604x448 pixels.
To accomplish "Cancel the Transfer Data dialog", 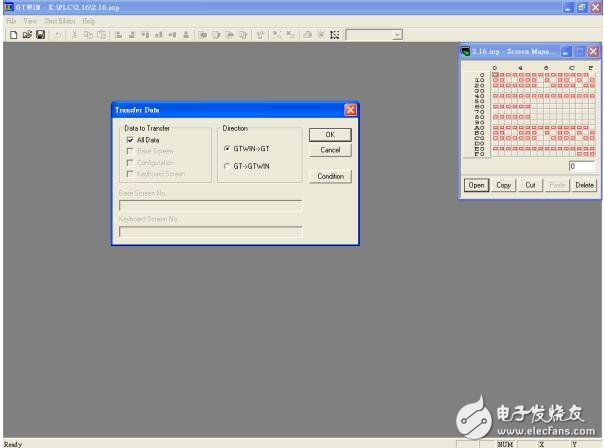I will pyautogui.click(x=330, y=150).
